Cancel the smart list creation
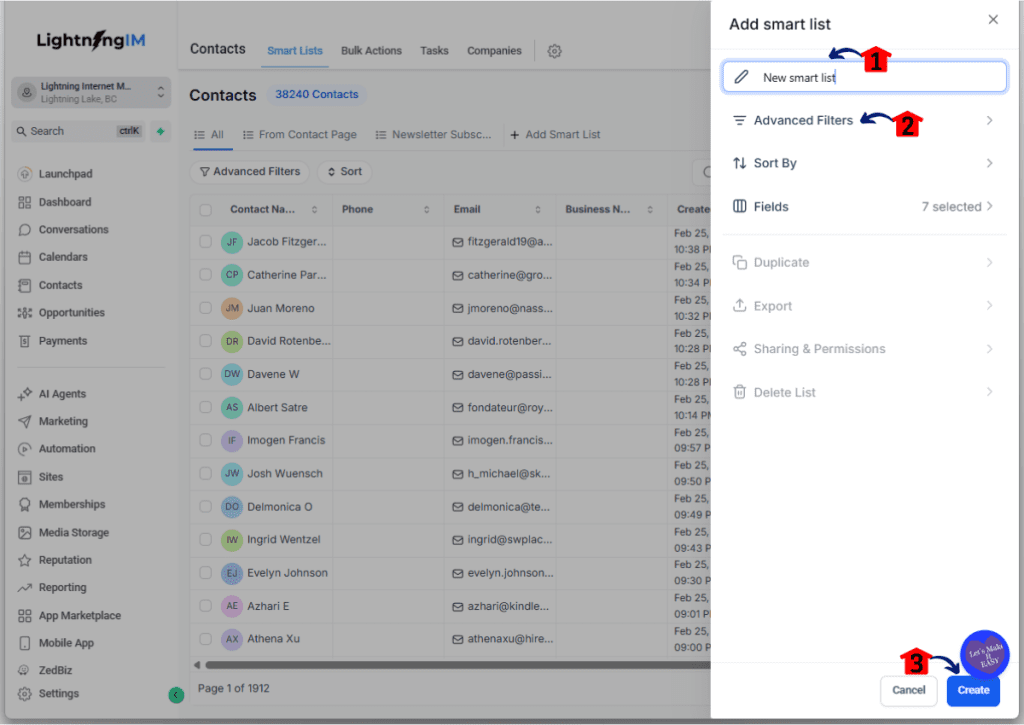The width and height of the screenshot is (1024, 725). pyautogui.click(x=908, y=690)
